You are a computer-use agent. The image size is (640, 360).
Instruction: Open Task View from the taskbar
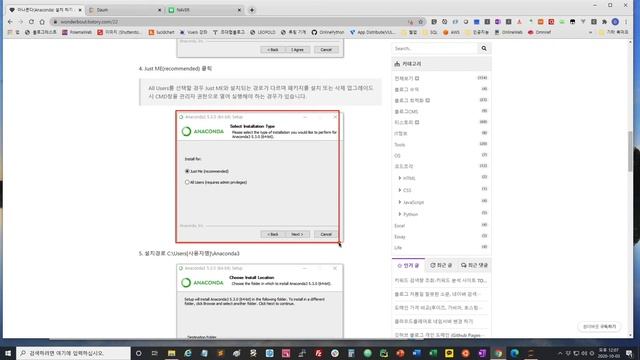click(155, 353)
